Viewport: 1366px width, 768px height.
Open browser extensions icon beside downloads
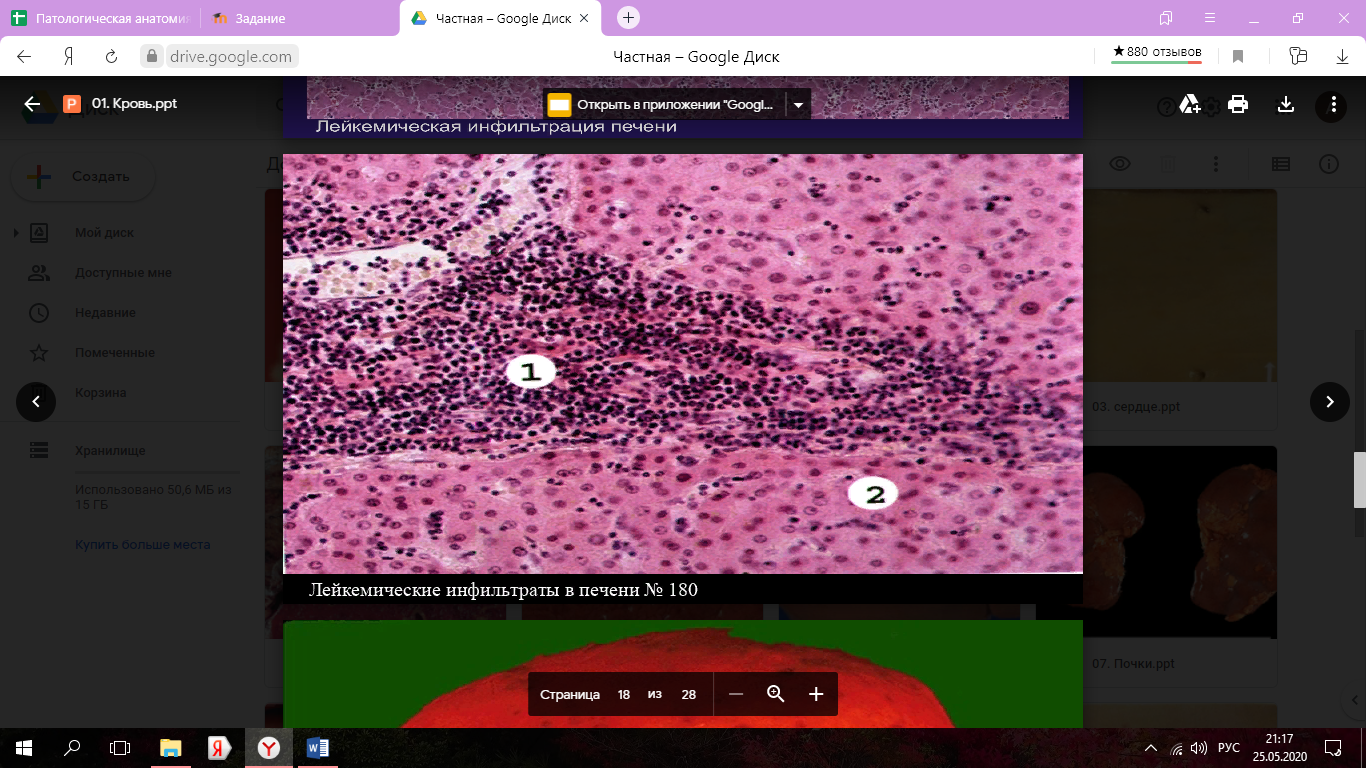pyautogui.click(x=1298, y=56)
